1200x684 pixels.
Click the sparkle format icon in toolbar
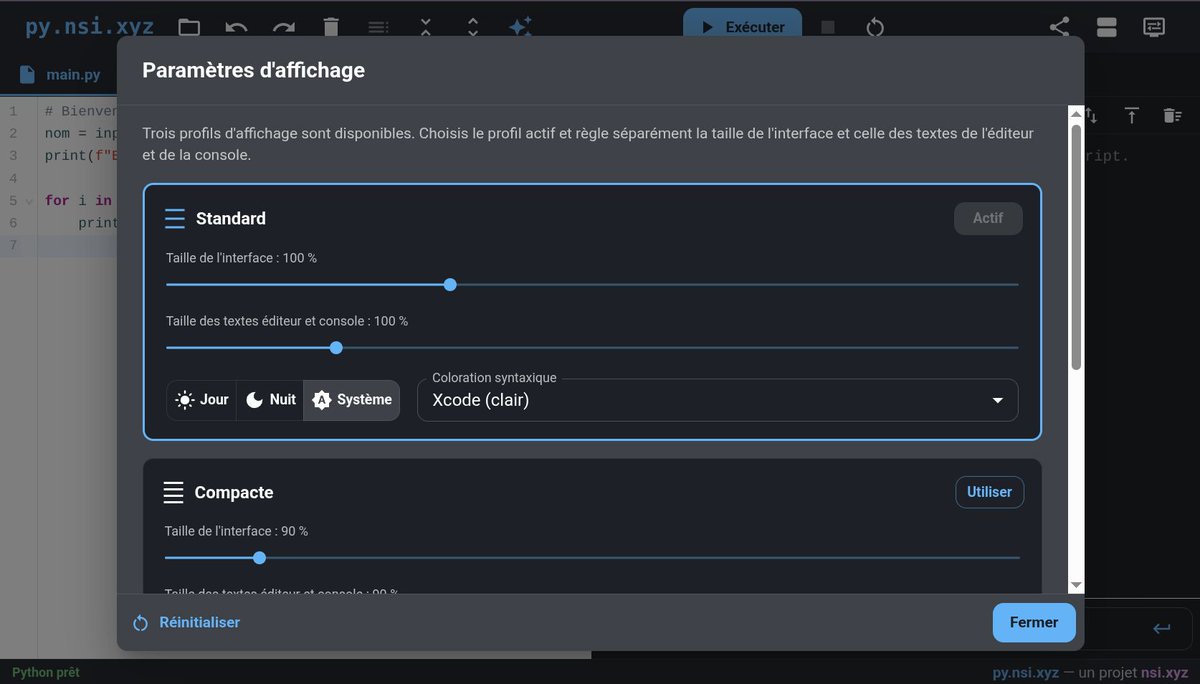pos(520,27)
